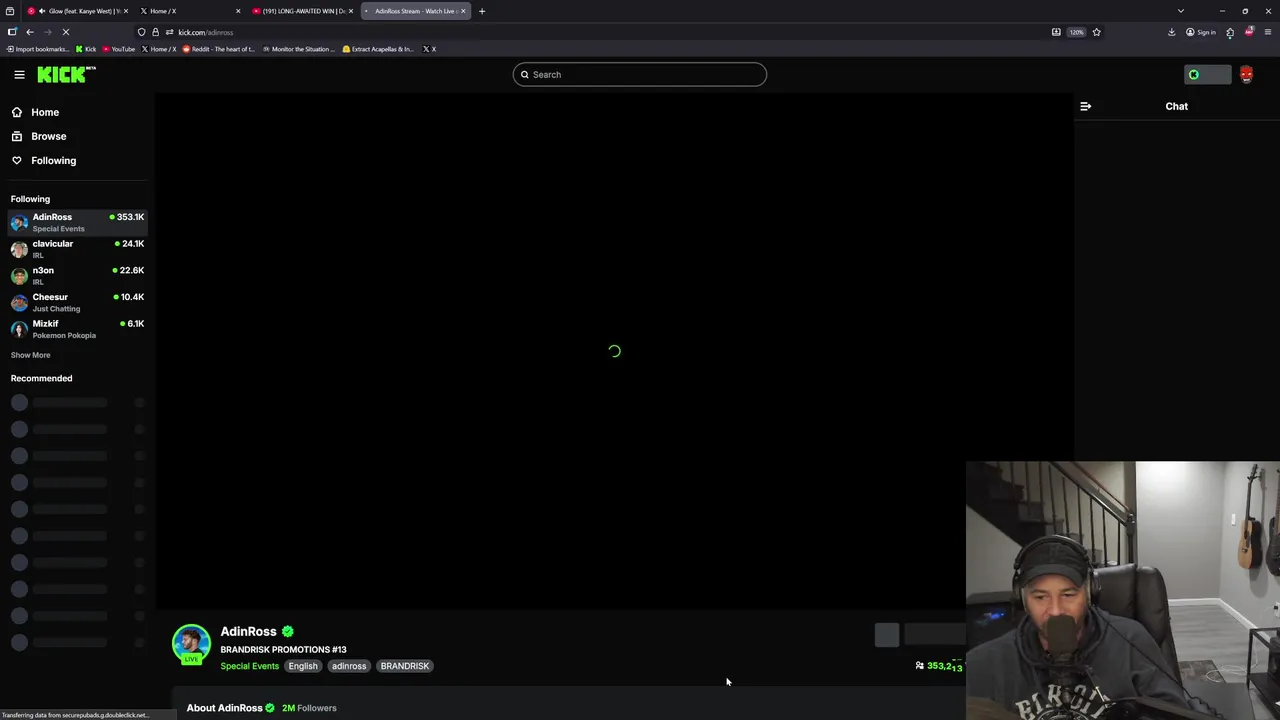Open the padlock site info icon
1280x720 pixels.
155,32
